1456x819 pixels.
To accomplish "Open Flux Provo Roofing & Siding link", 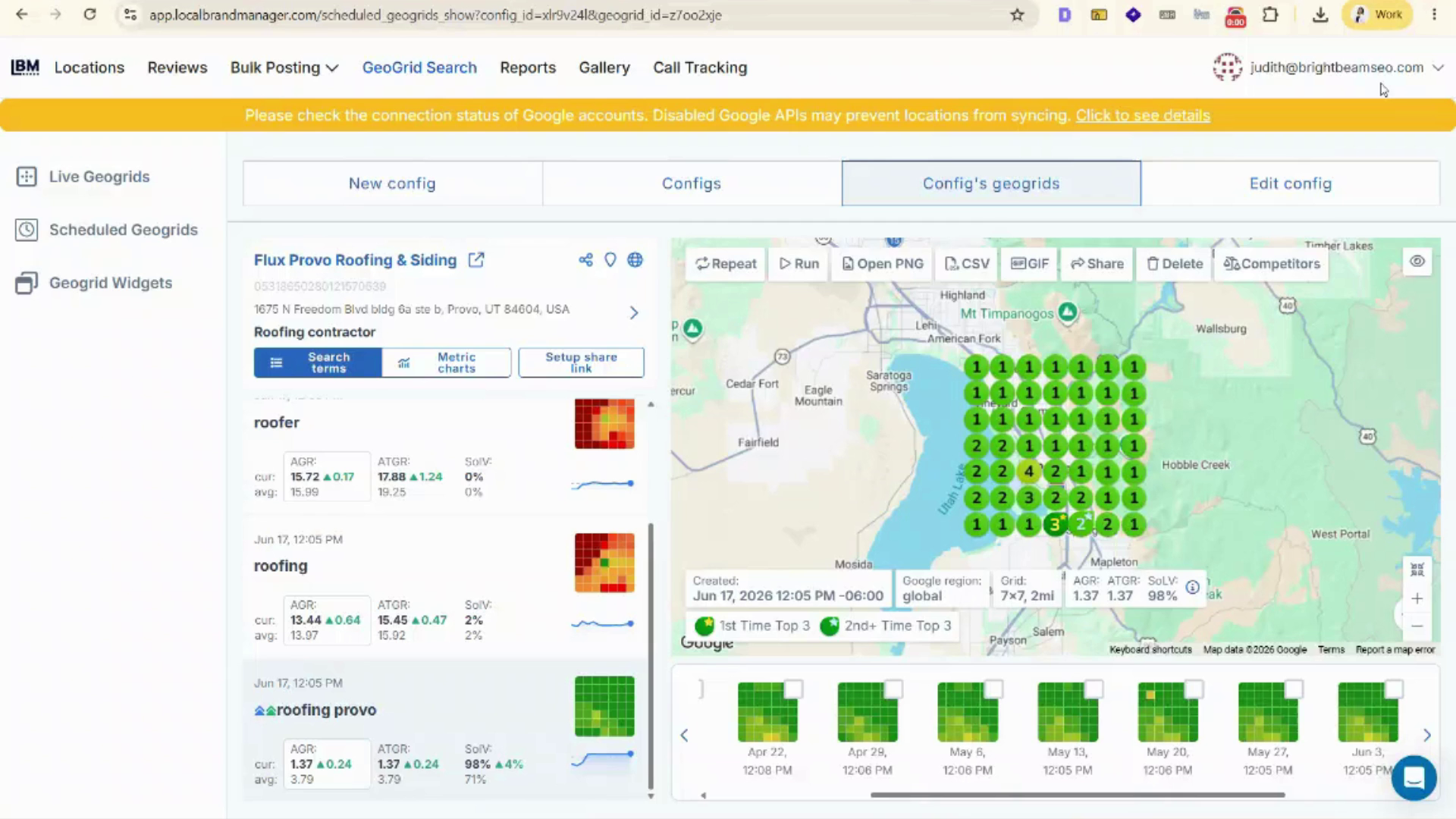I will click(356, 260).
